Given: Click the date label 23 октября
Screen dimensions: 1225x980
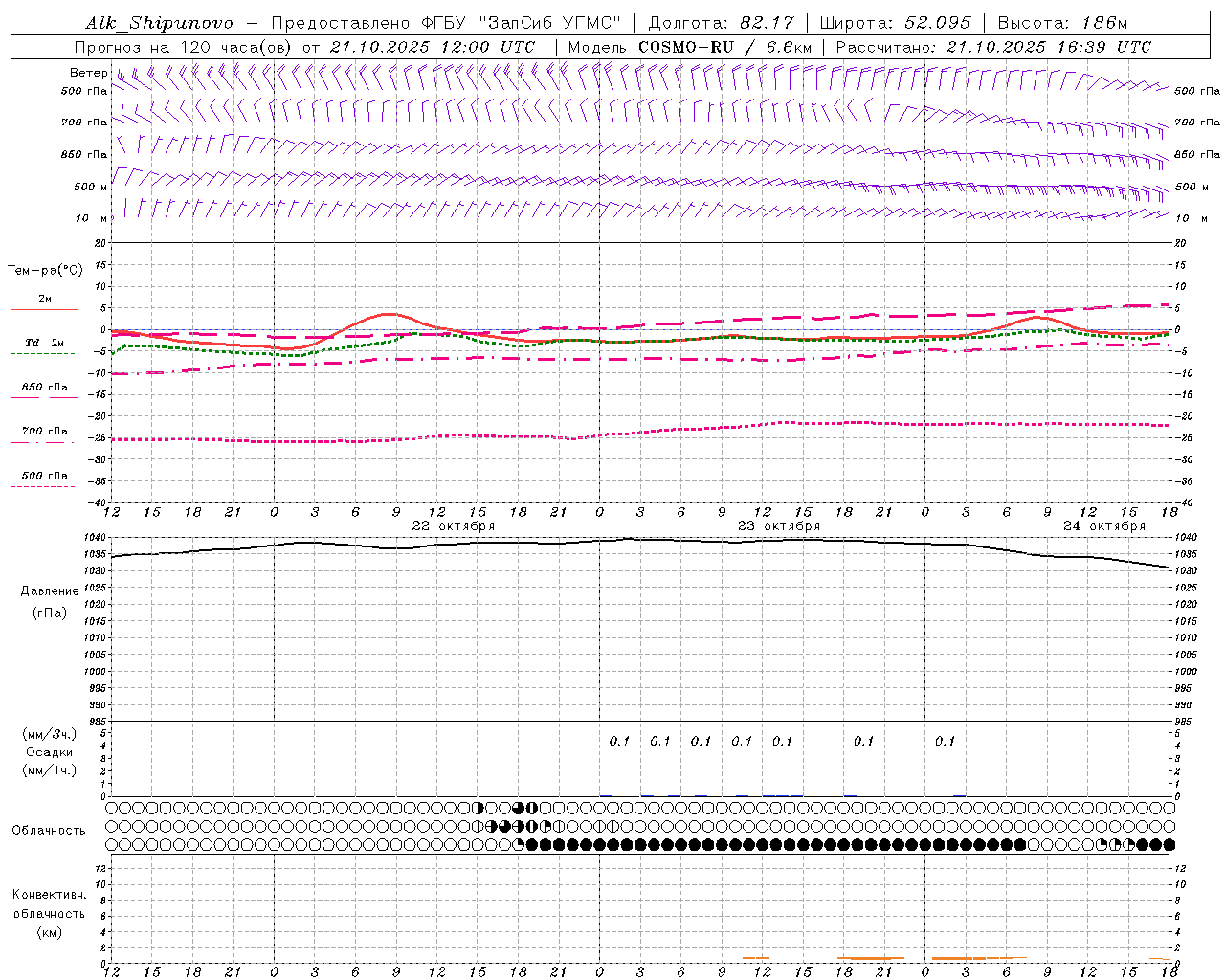Looking at the screenshot, I should (x=779, y=526).
